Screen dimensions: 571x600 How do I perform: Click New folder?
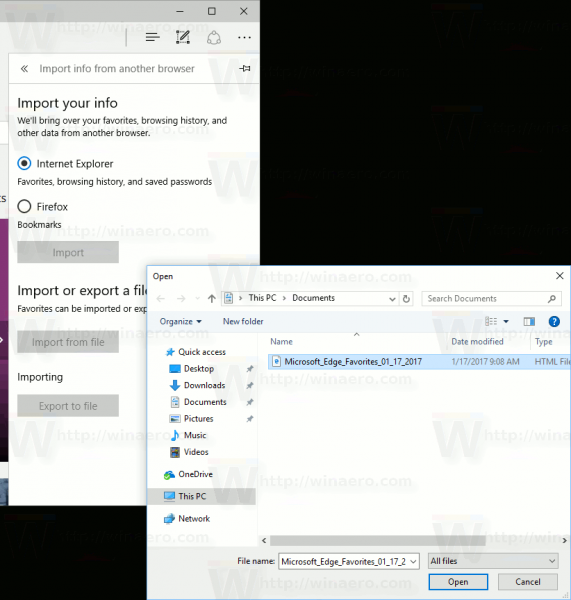pos(243,321)
